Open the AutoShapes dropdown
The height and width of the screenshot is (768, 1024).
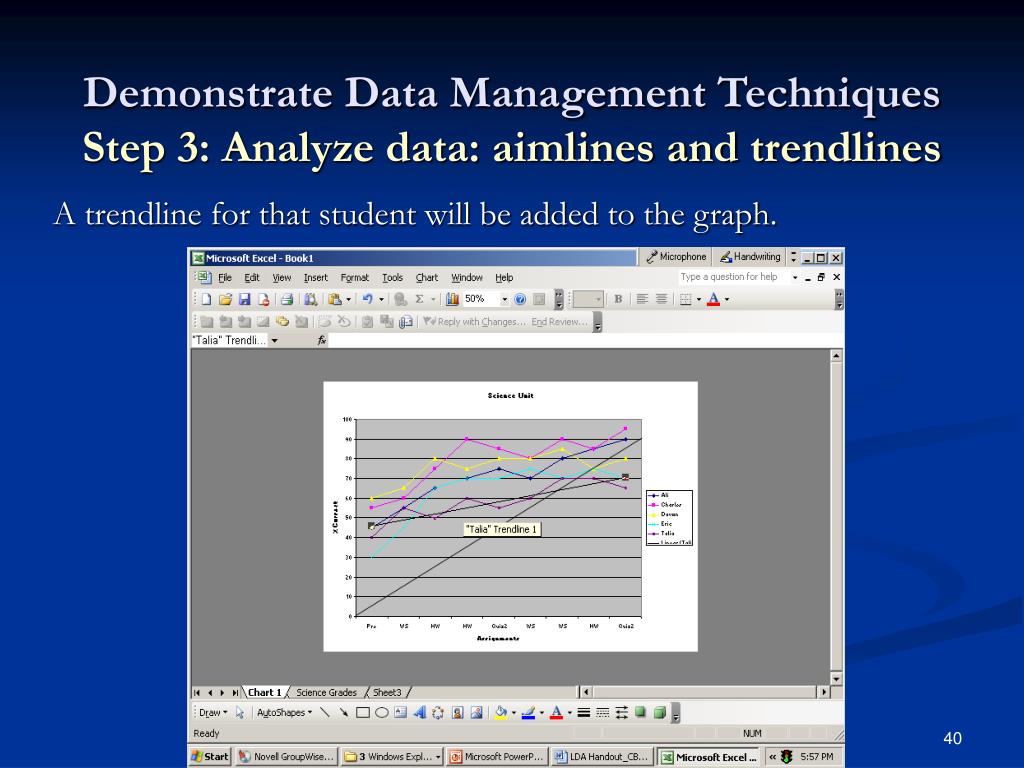click(x=284, y=712)
